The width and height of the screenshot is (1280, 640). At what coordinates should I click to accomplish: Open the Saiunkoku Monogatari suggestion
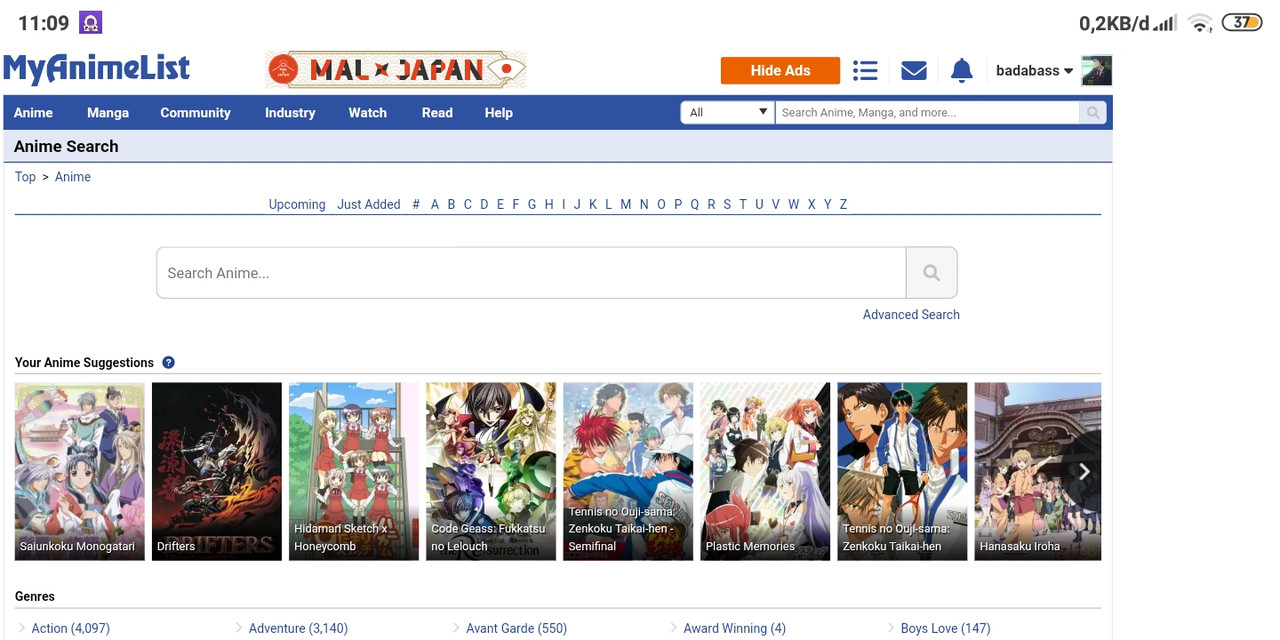coord(80,471)
